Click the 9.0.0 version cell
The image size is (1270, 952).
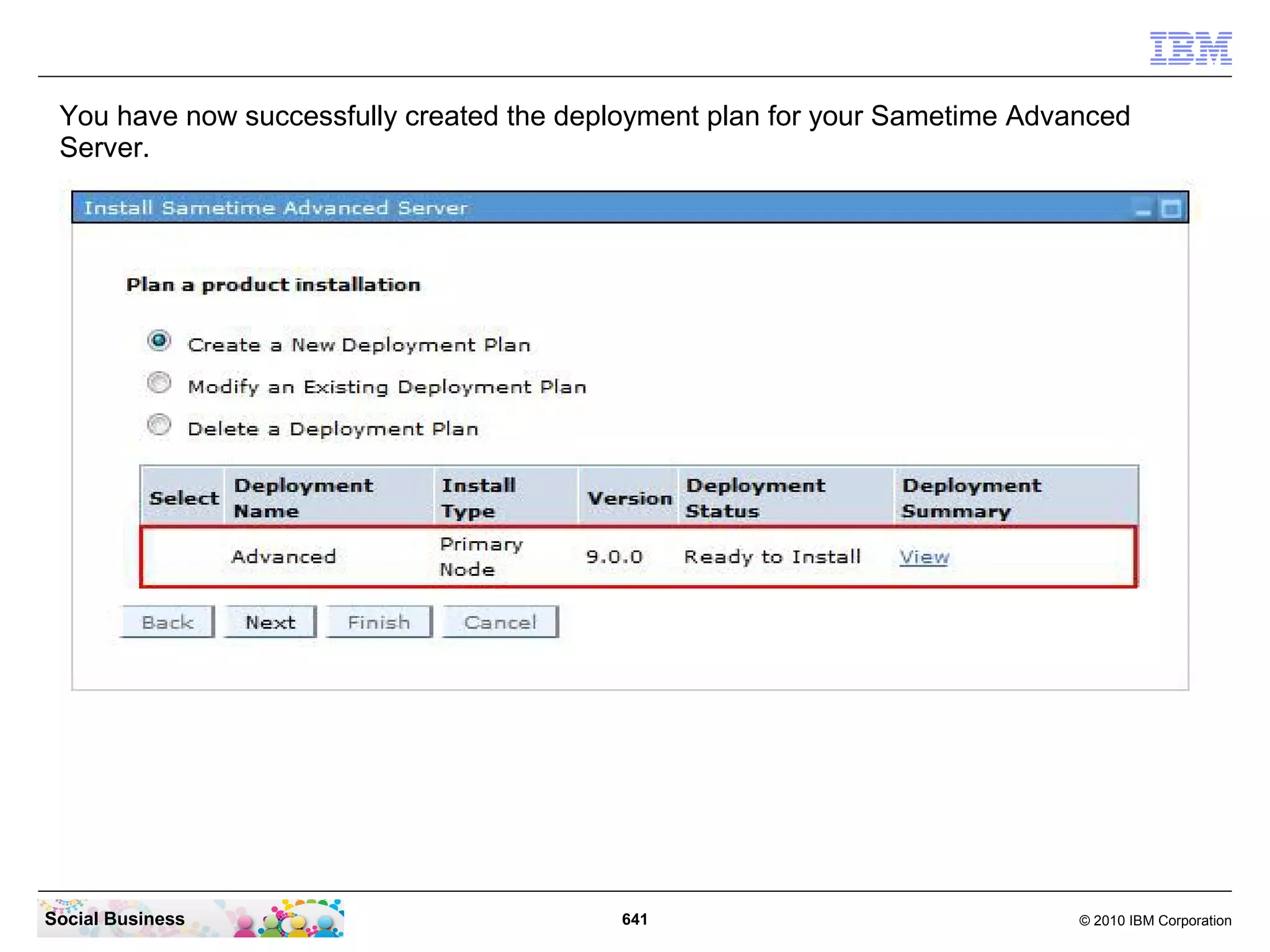coord(614,557)
